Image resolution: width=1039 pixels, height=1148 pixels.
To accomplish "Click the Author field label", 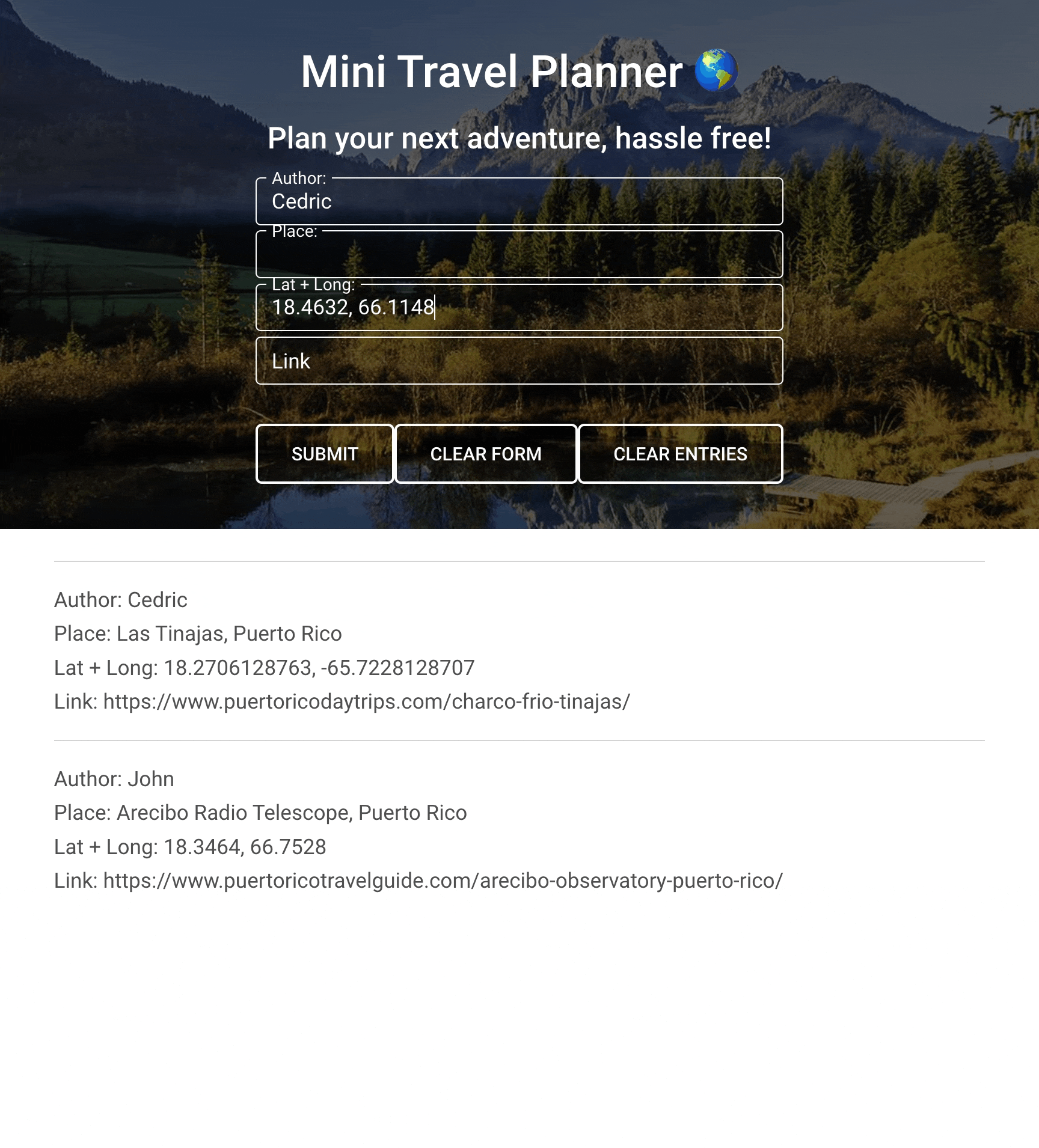I will (299, 179).
